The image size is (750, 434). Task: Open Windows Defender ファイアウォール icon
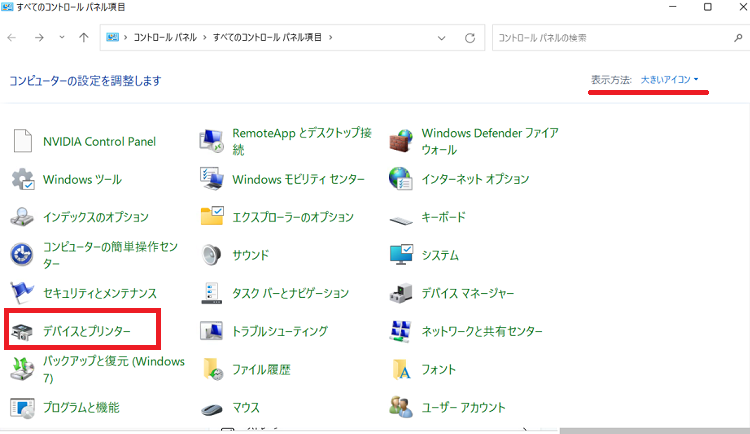(401, 141)
